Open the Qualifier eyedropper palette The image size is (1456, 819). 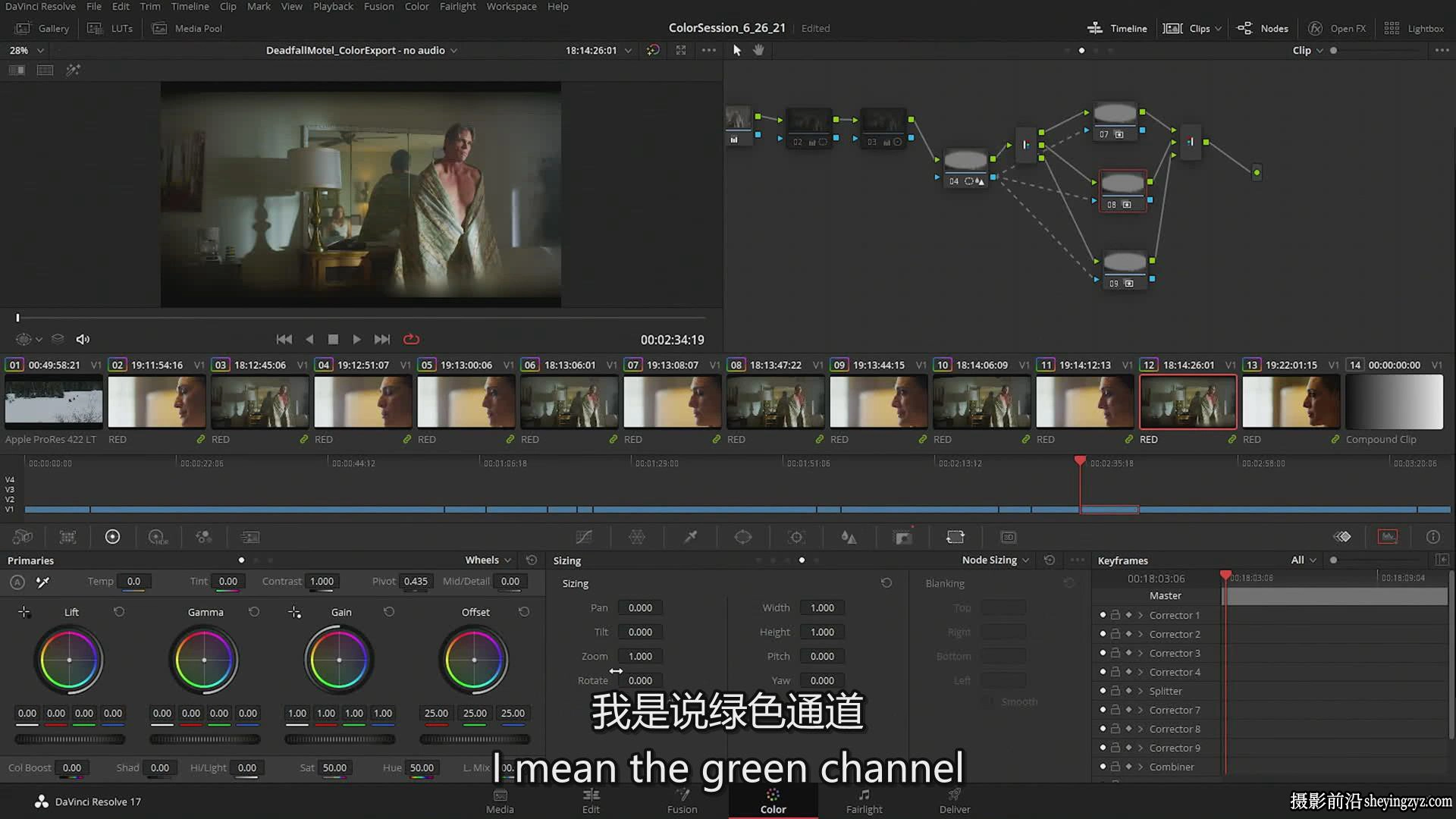(x=690, y=537)
